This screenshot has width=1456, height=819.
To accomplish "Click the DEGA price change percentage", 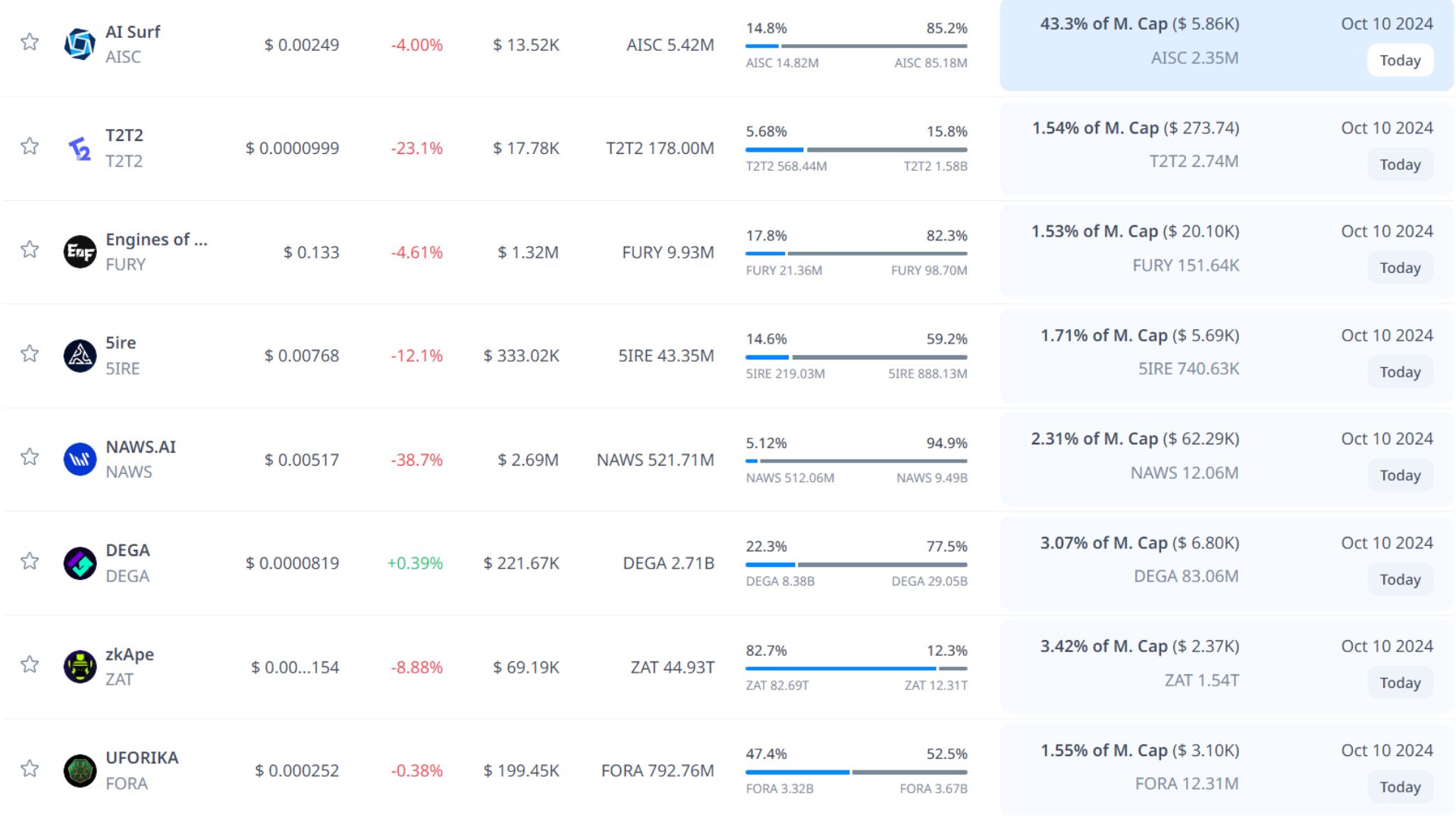I will pos(415,563).
